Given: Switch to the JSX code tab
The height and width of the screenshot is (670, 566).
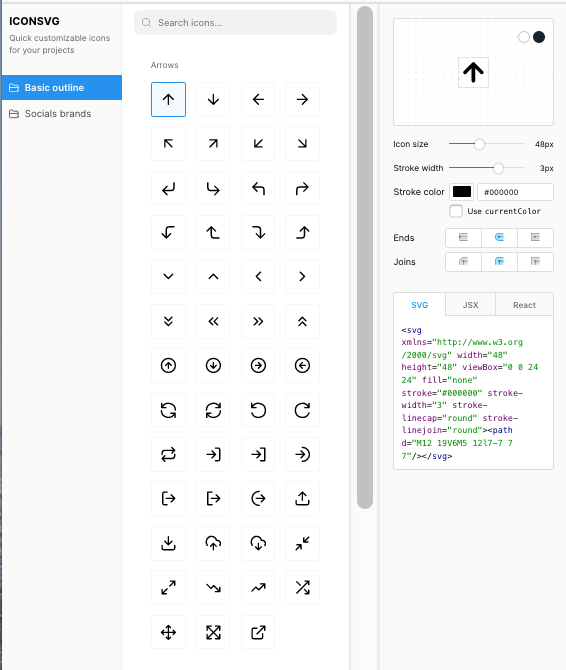Looking at the screenshot, I should [x=470, y=305].
